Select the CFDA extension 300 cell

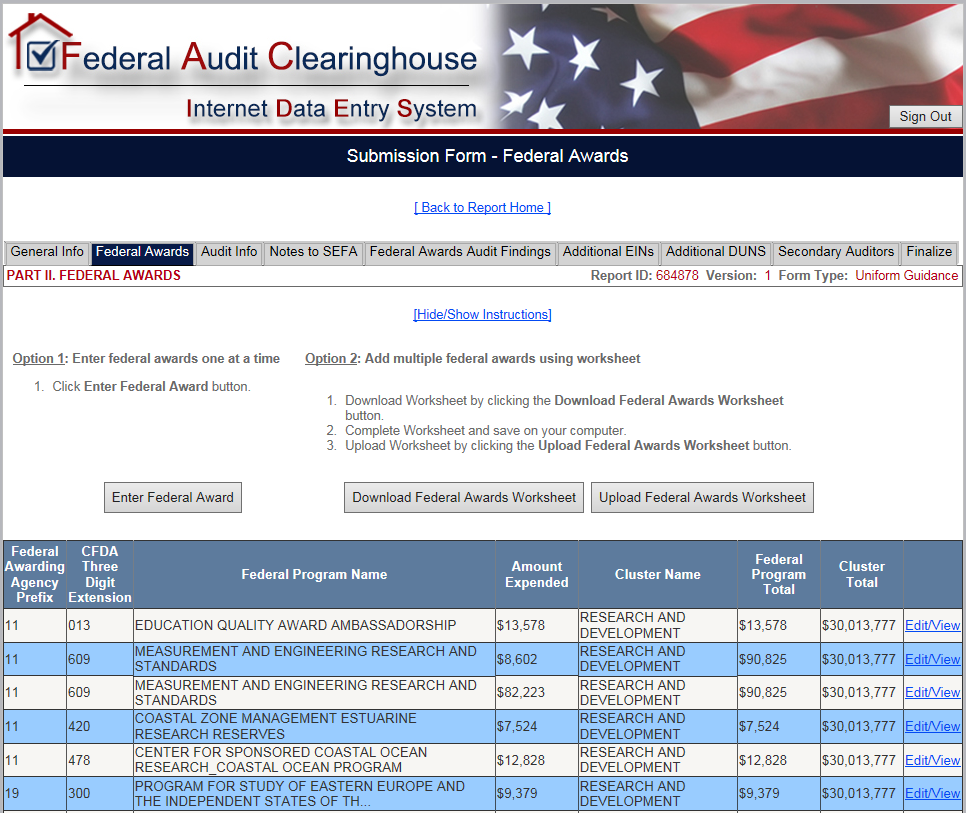pyautogui.click(x=100, y=794)
